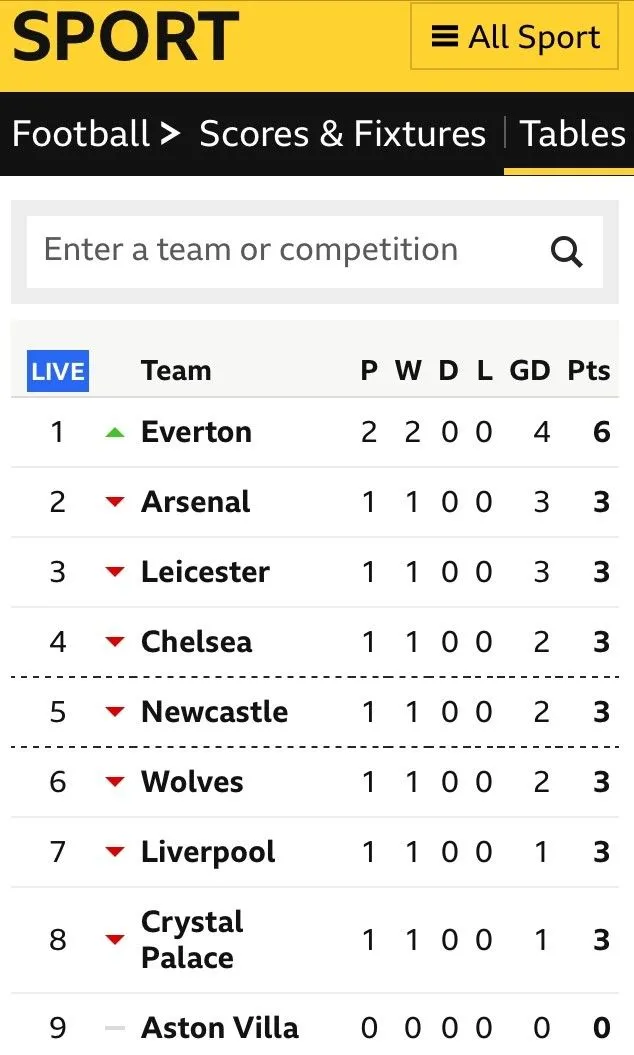Open the Tables tab
Screen dimensions: 634x1055
(572, 134)
